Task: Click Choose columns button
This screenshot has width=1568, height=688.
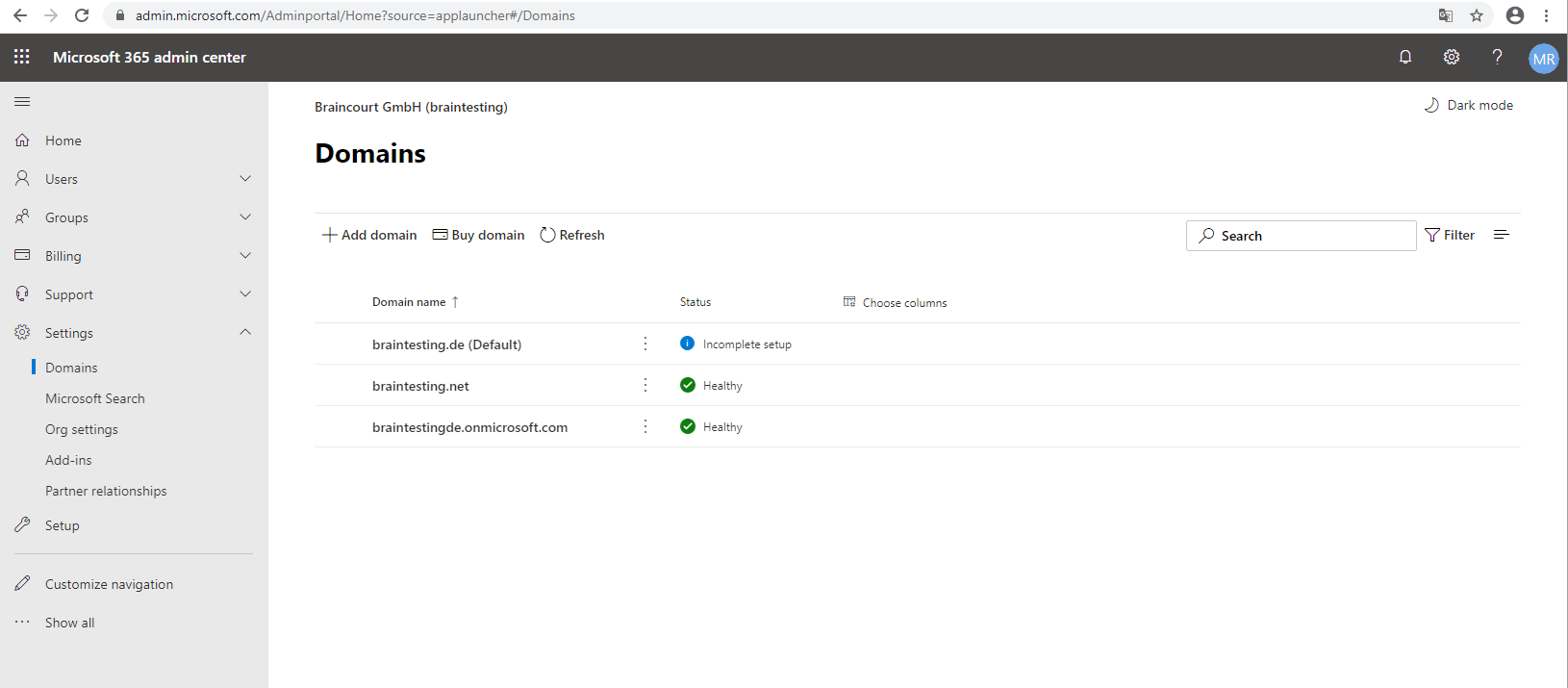Action: tap(895, 302)
